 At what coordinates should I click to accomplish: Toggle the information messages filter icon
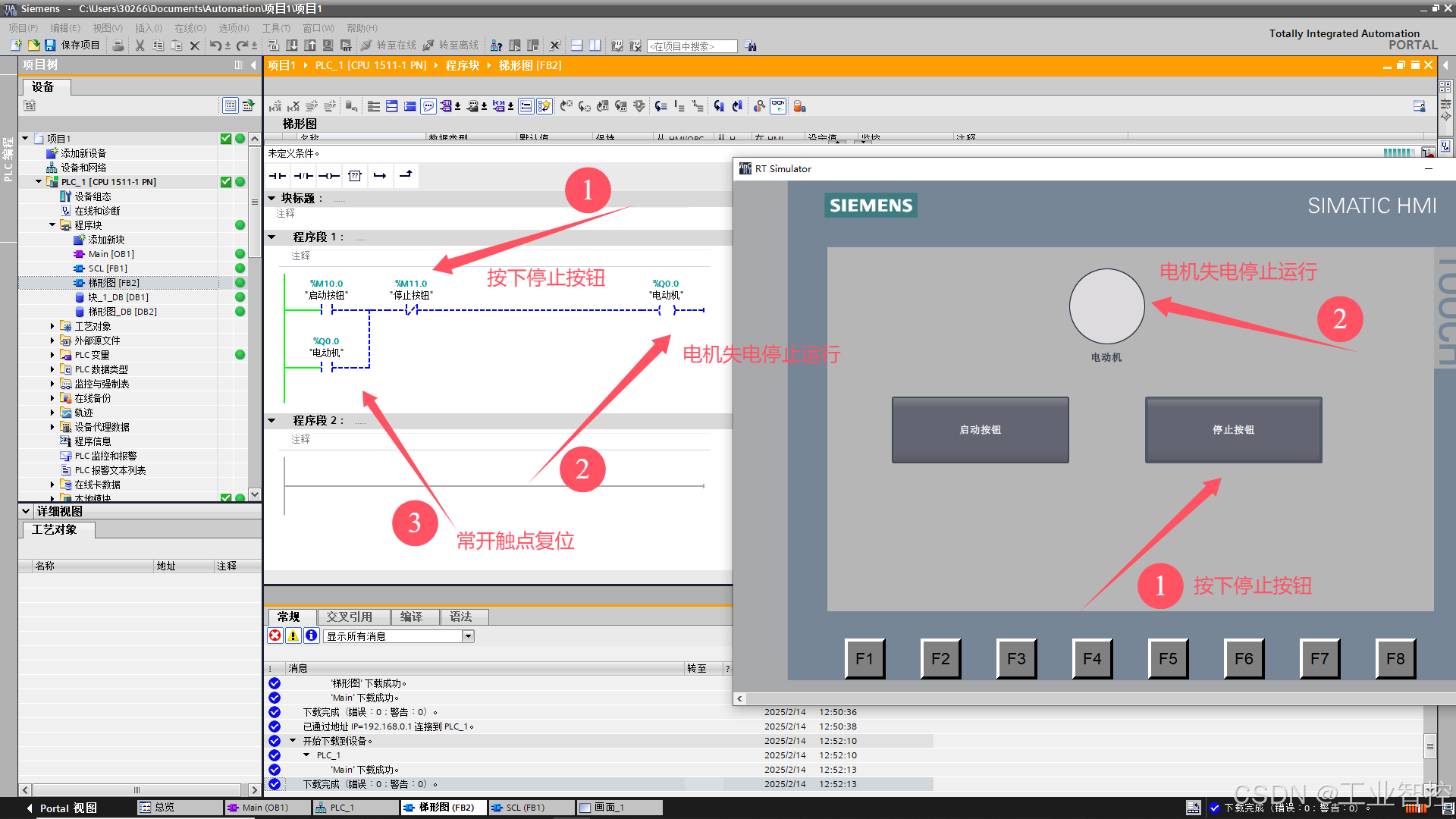click(311, 636)
